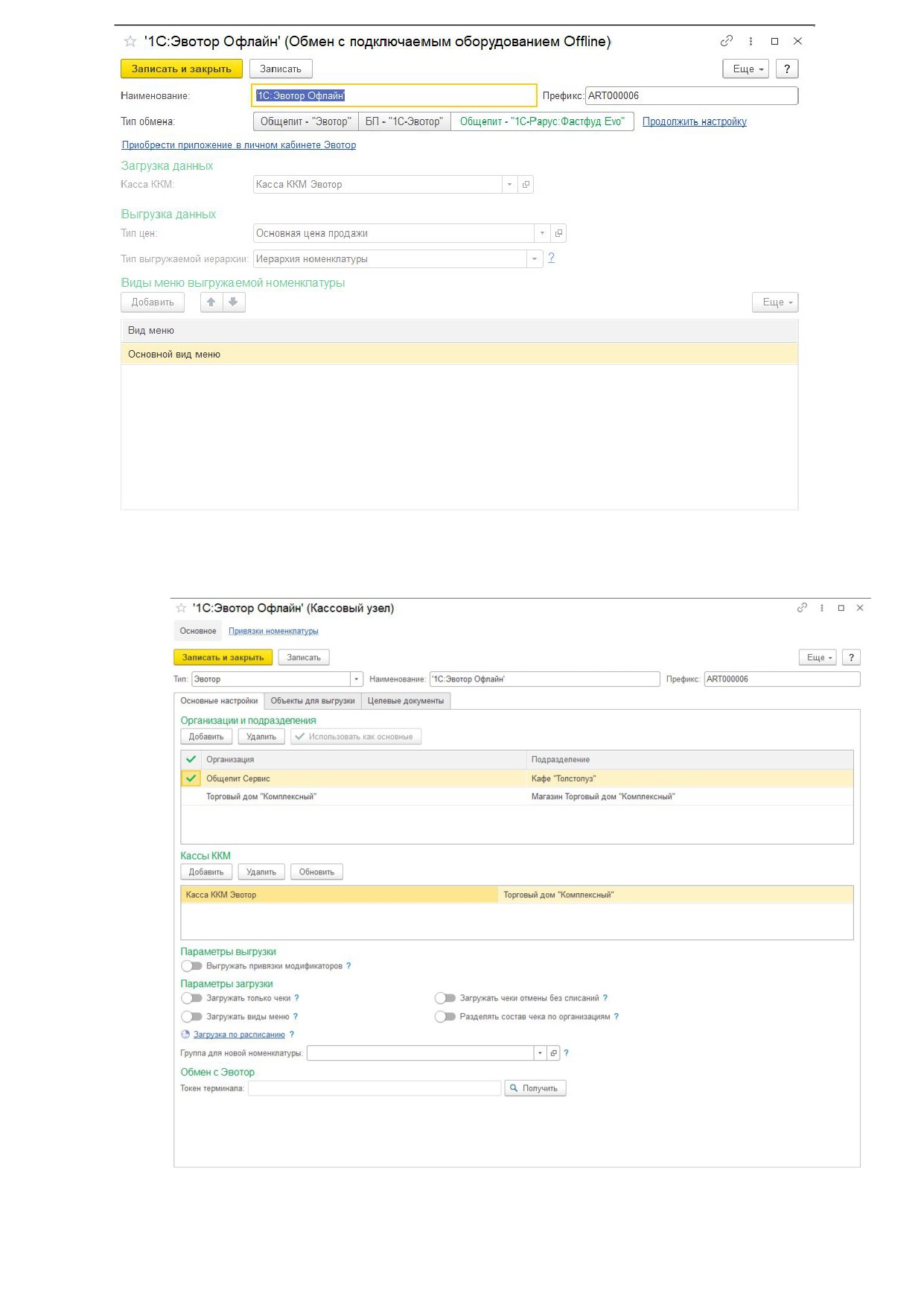Open Основная цена продажи item form icon

[x=558, y=233]
